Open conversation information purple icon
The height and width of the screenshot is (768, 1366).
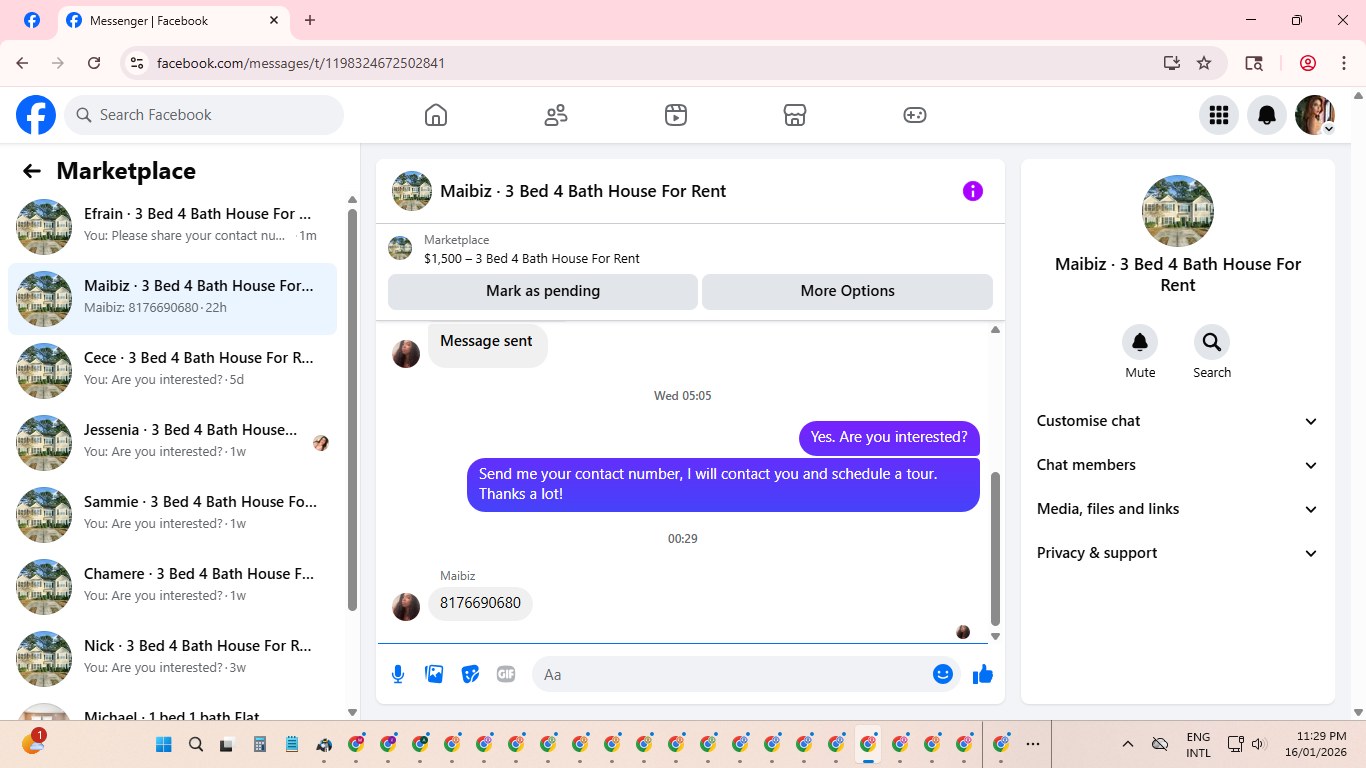[973, 191]
